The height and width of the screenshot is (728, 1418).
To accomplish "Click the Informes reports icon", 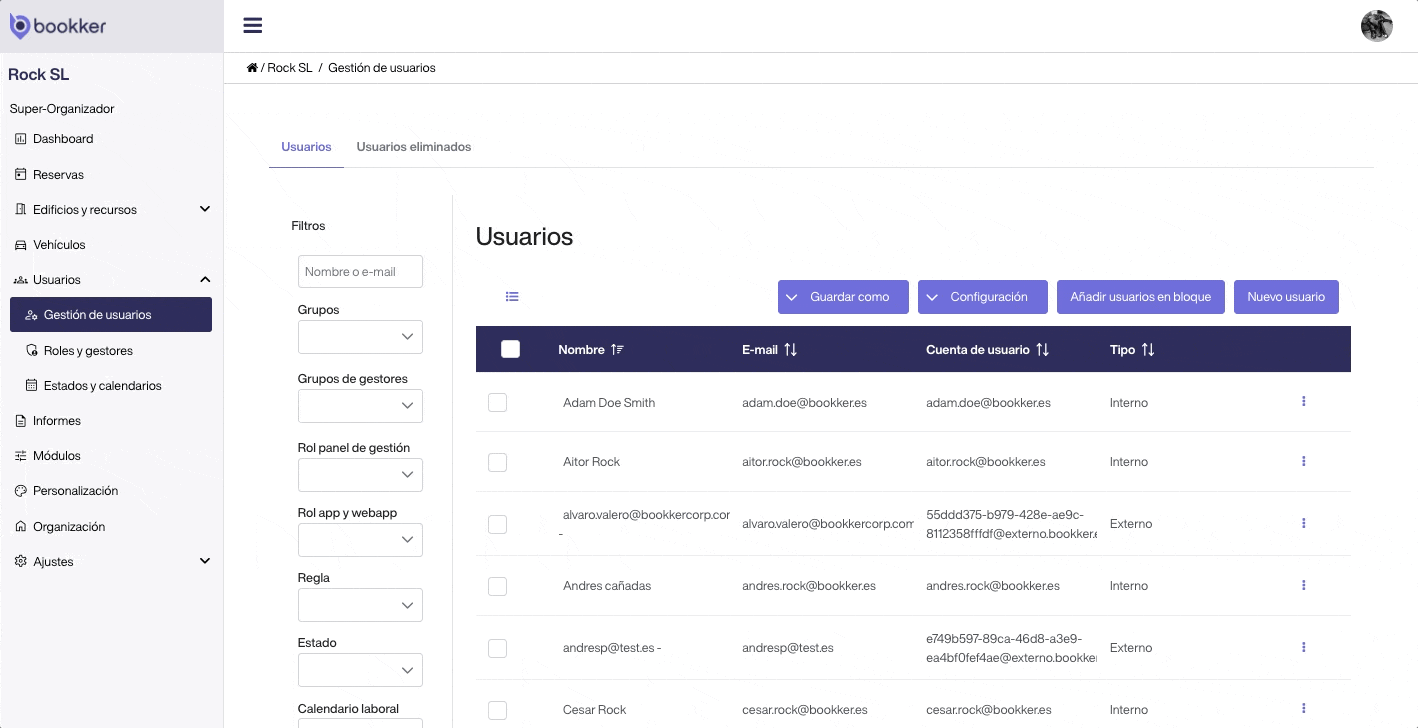I will pyautogui.click(x=21, y=420).
